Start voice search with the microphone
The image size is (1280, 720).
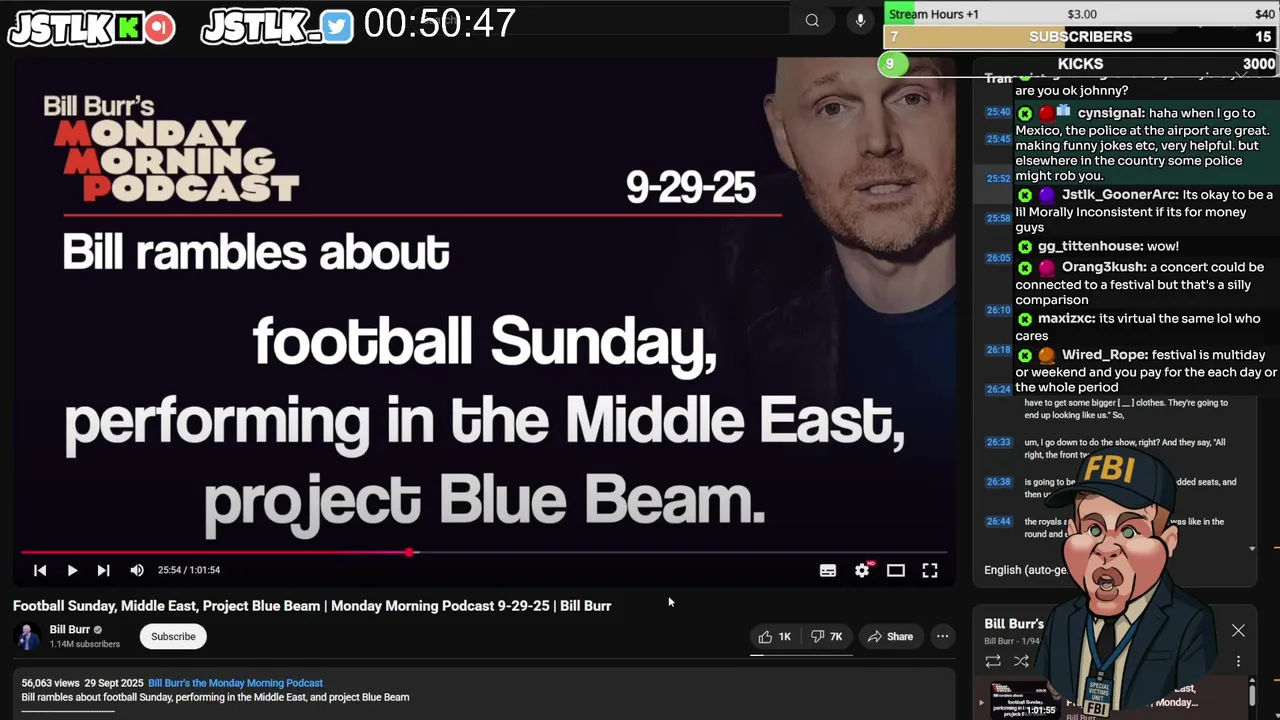point(860,20)
